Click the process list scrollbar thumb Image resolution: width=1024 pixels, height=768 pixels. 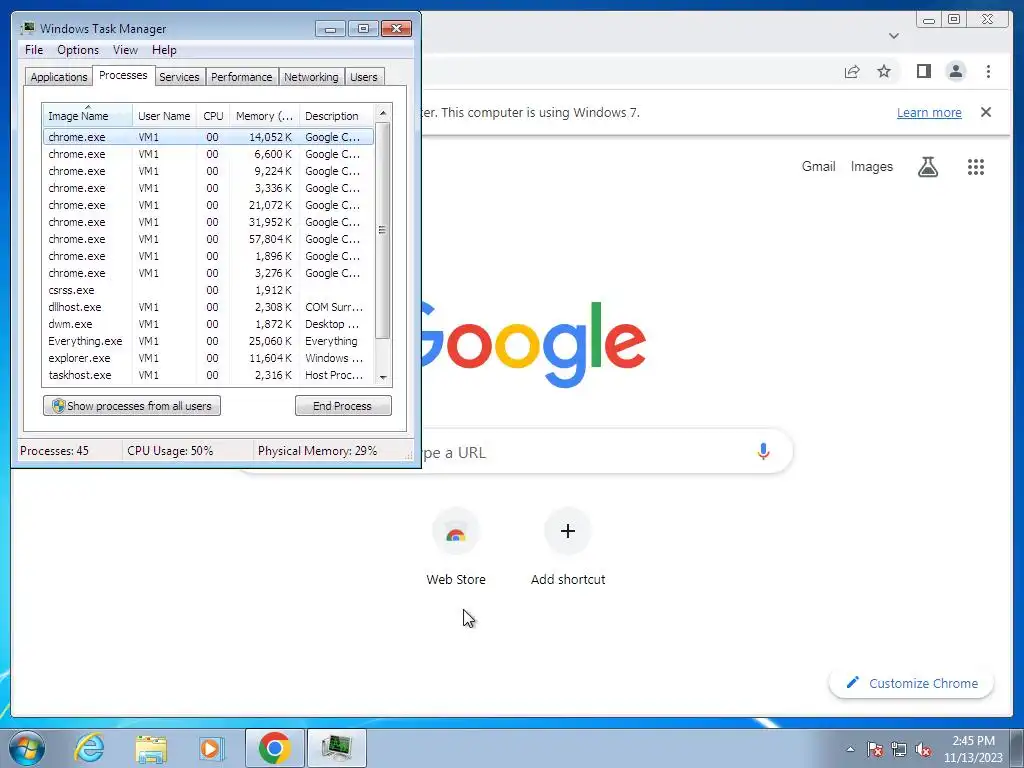pos(383,230)
